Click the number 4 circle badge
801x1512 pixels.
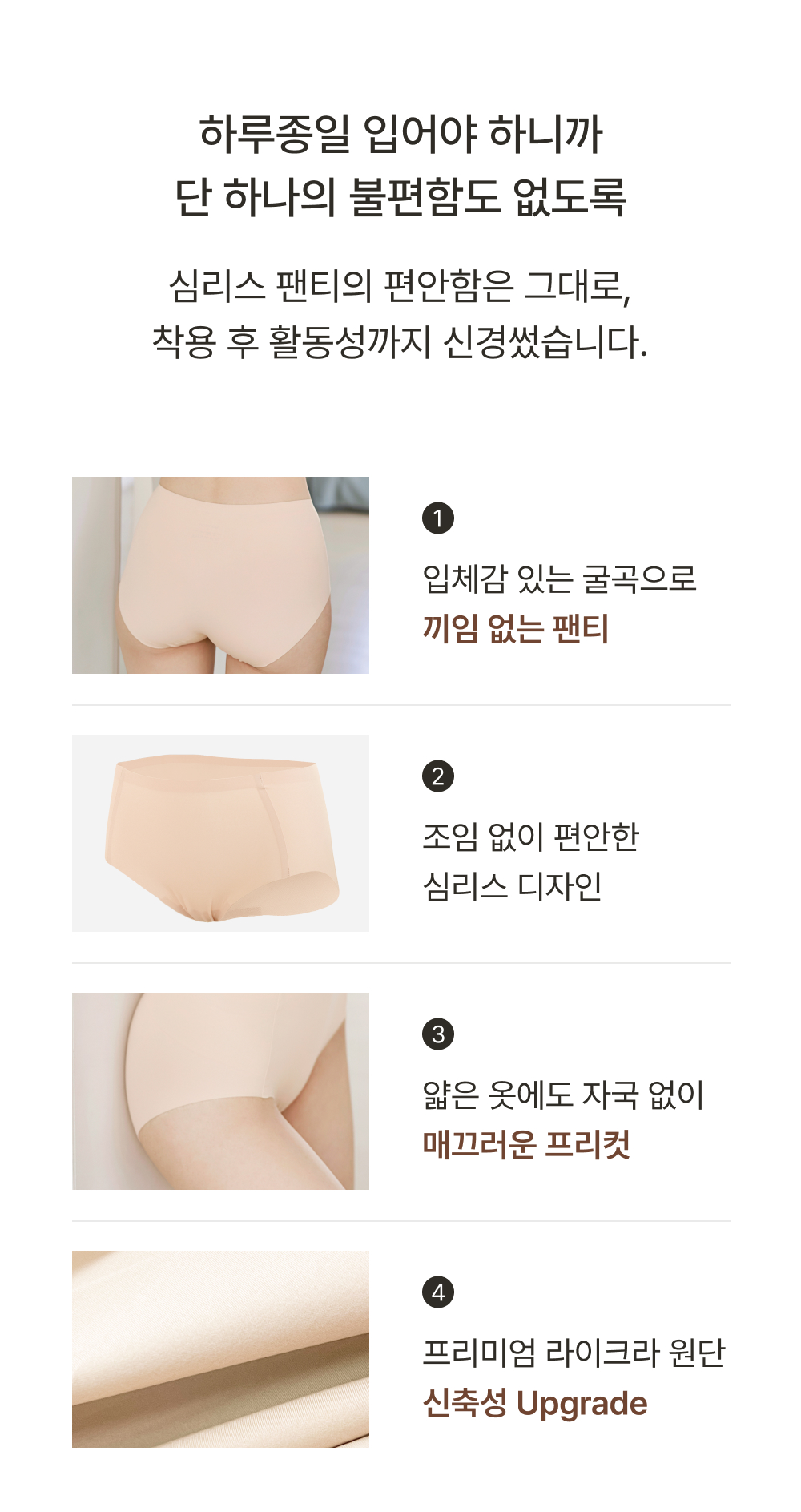(438, 1292)
